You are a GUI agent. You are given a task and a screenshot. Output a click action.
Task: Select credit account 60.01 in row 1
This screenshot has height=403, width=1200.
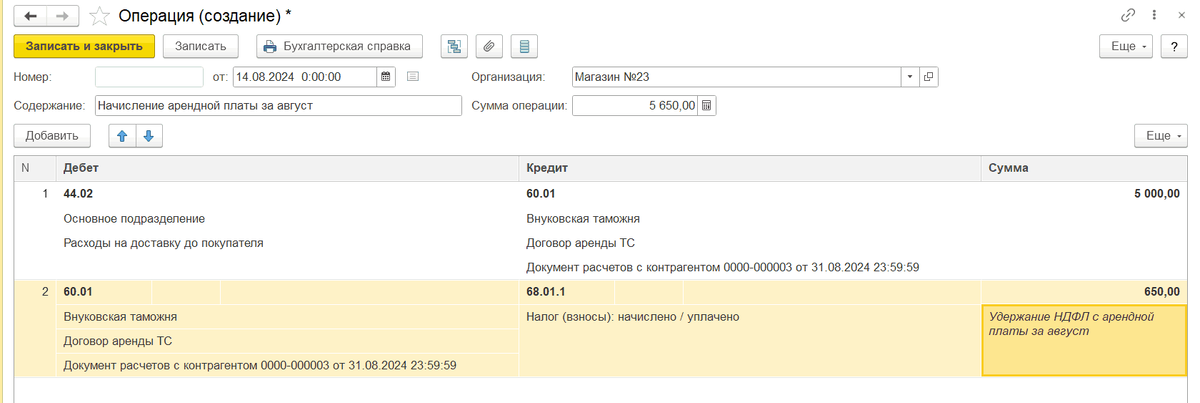540,194
